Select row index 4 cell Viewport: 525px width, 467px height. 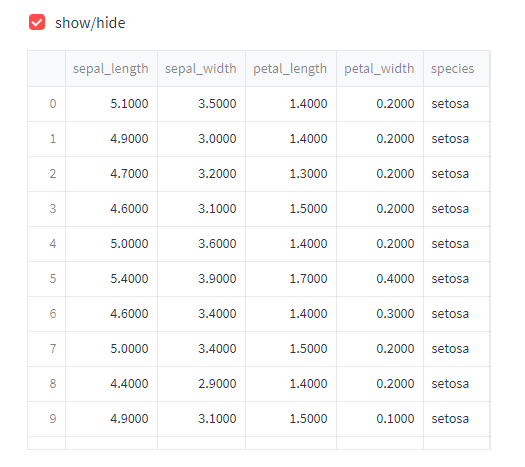coord(47,244)
